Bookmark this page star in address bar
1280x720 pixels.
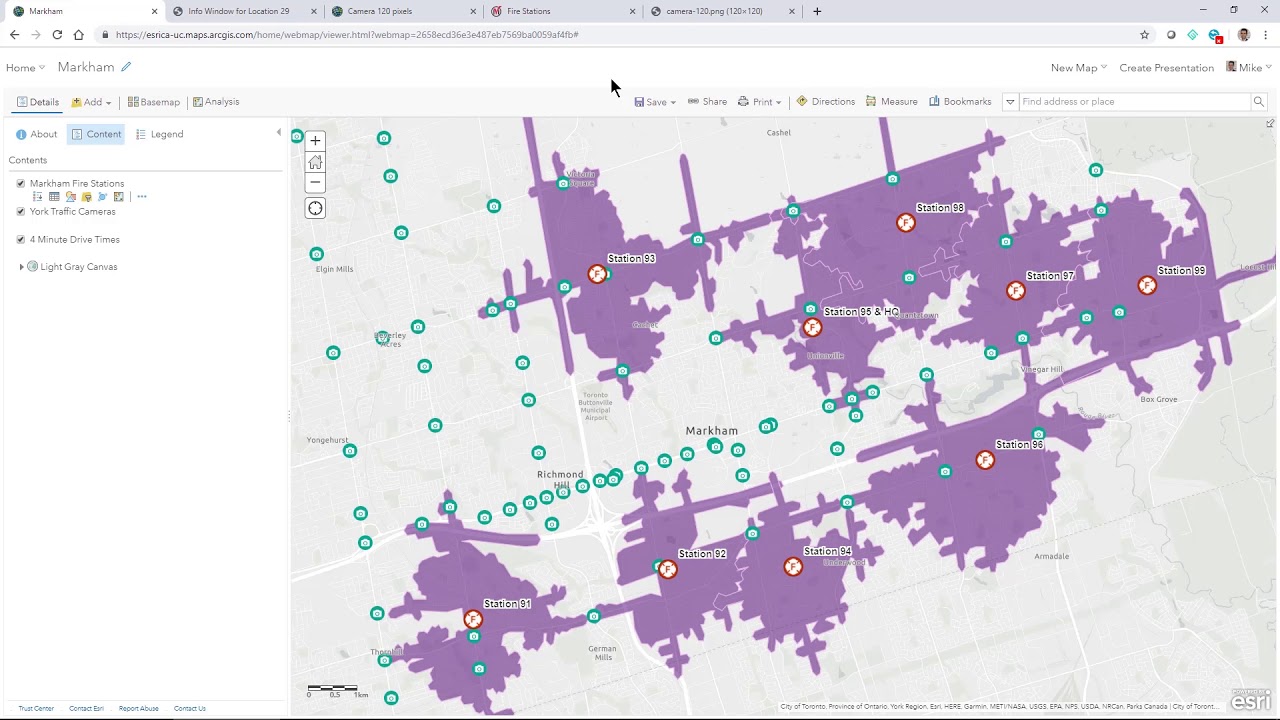[1145, 34]
